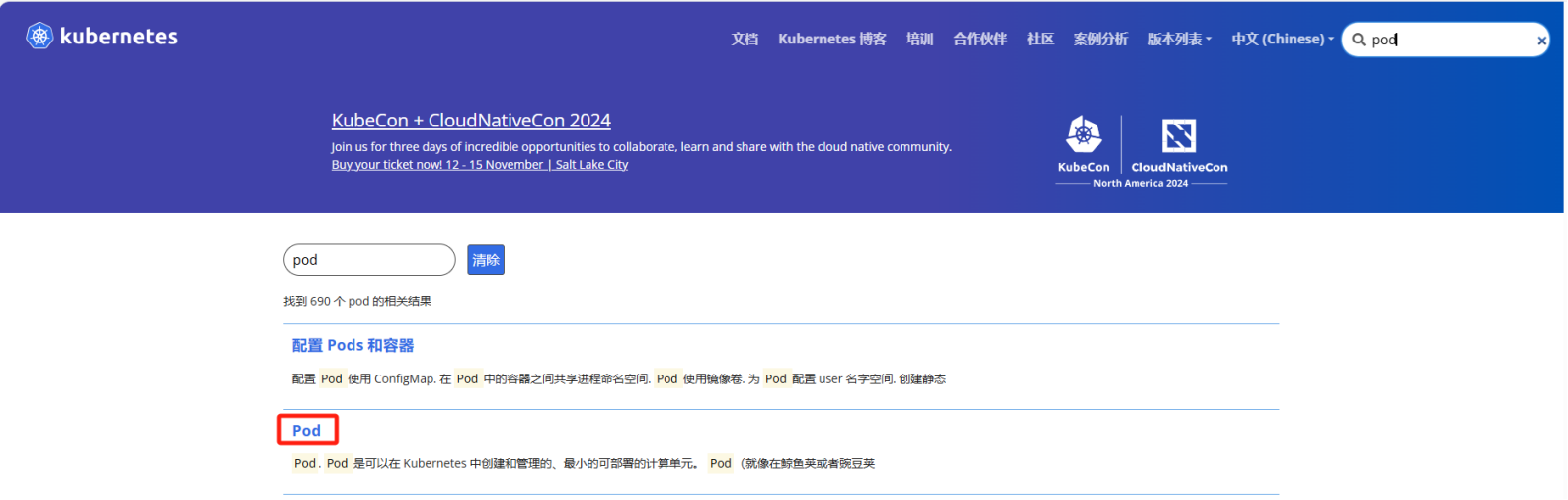Viewport: 1568px width, 500px height.
Task: Click the 配置 Pod 使用 ConfigMap snippet text
Action: tap(618, 378)
